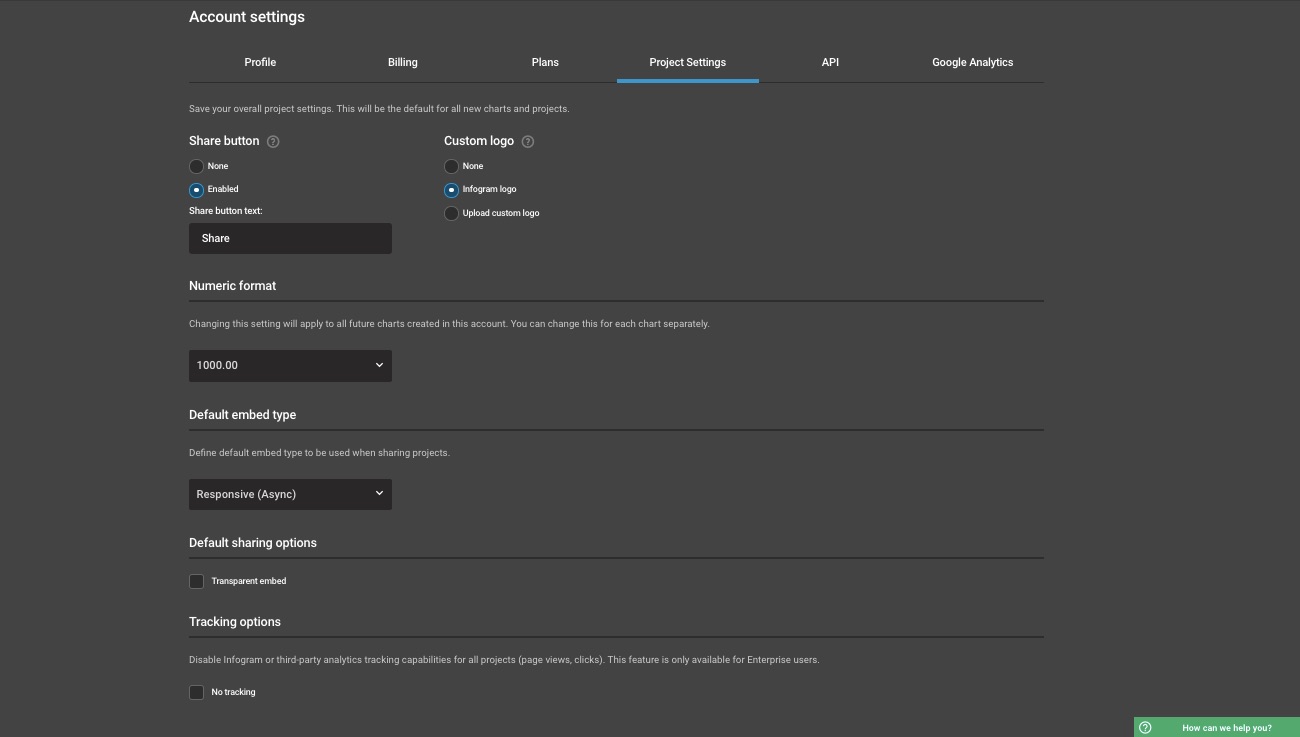Screen dimensions: 1300x737
Task: Click help icon next to Share button
Action: (x=273, y=142)
